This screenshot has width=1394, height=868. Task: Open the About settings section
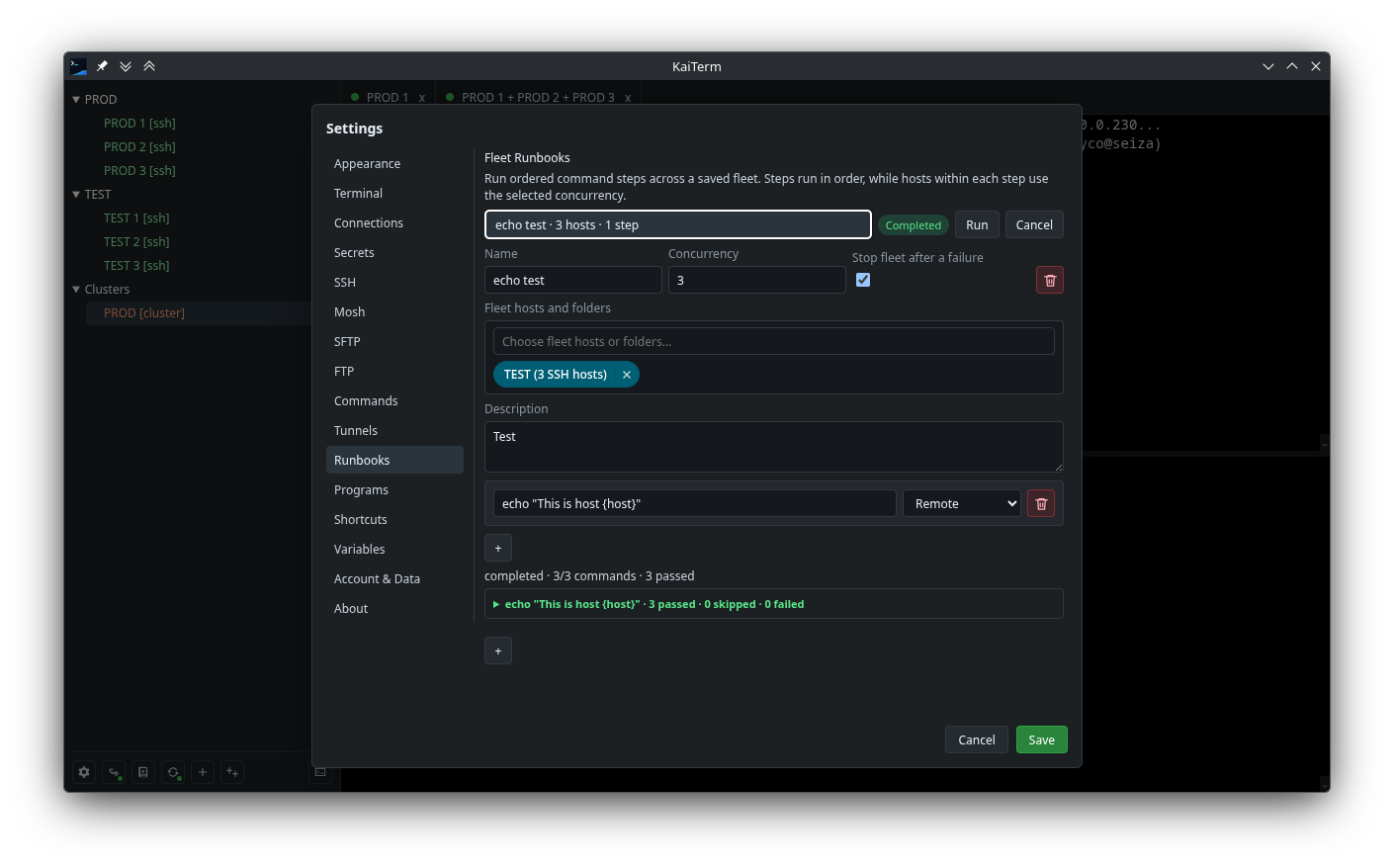coord(394,609)
